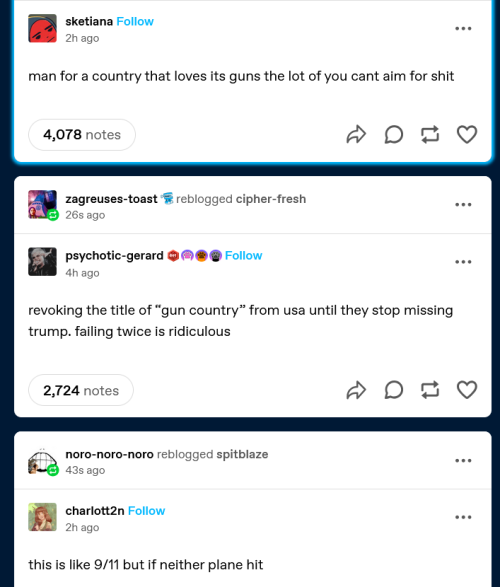Open the reply bubble on psychotic-gerard's post
The height and width of the screenshot is (587, 500).
click(x=394, y=390)
